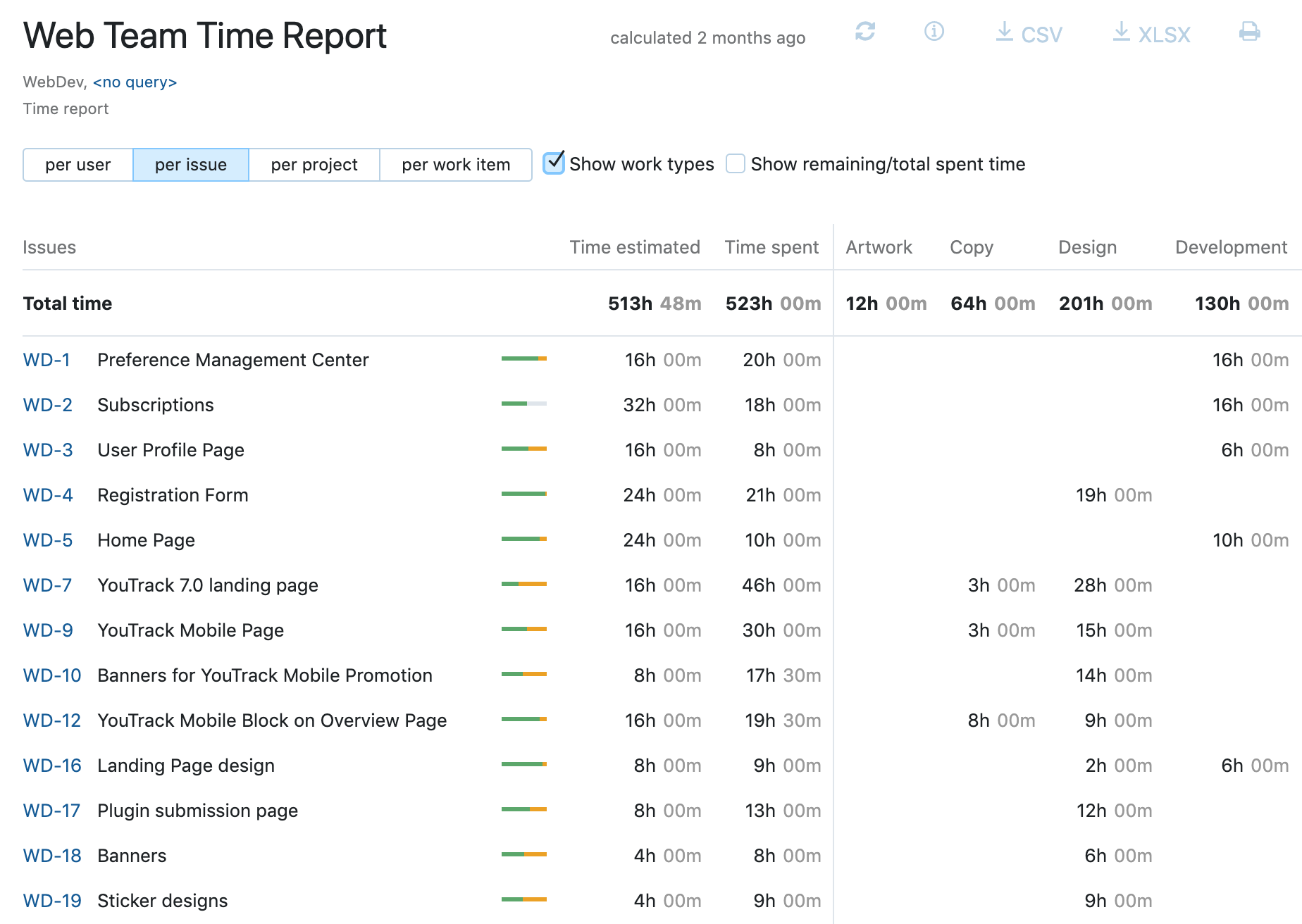Switch to per user view

coord(78,165)
